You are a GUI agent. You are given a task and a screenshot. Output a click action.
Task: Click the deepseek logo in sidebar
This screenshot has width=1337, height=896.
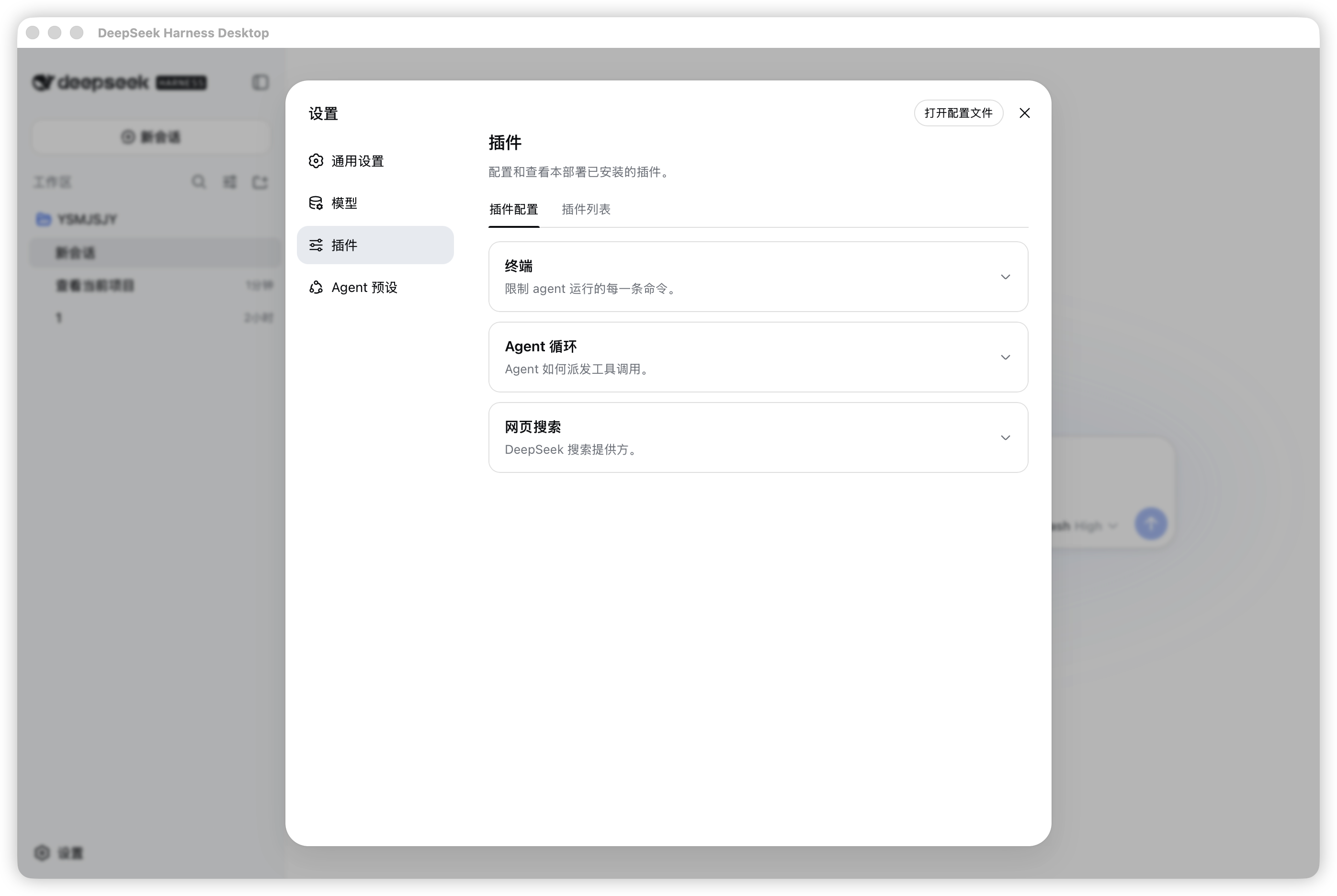point(119,82)
